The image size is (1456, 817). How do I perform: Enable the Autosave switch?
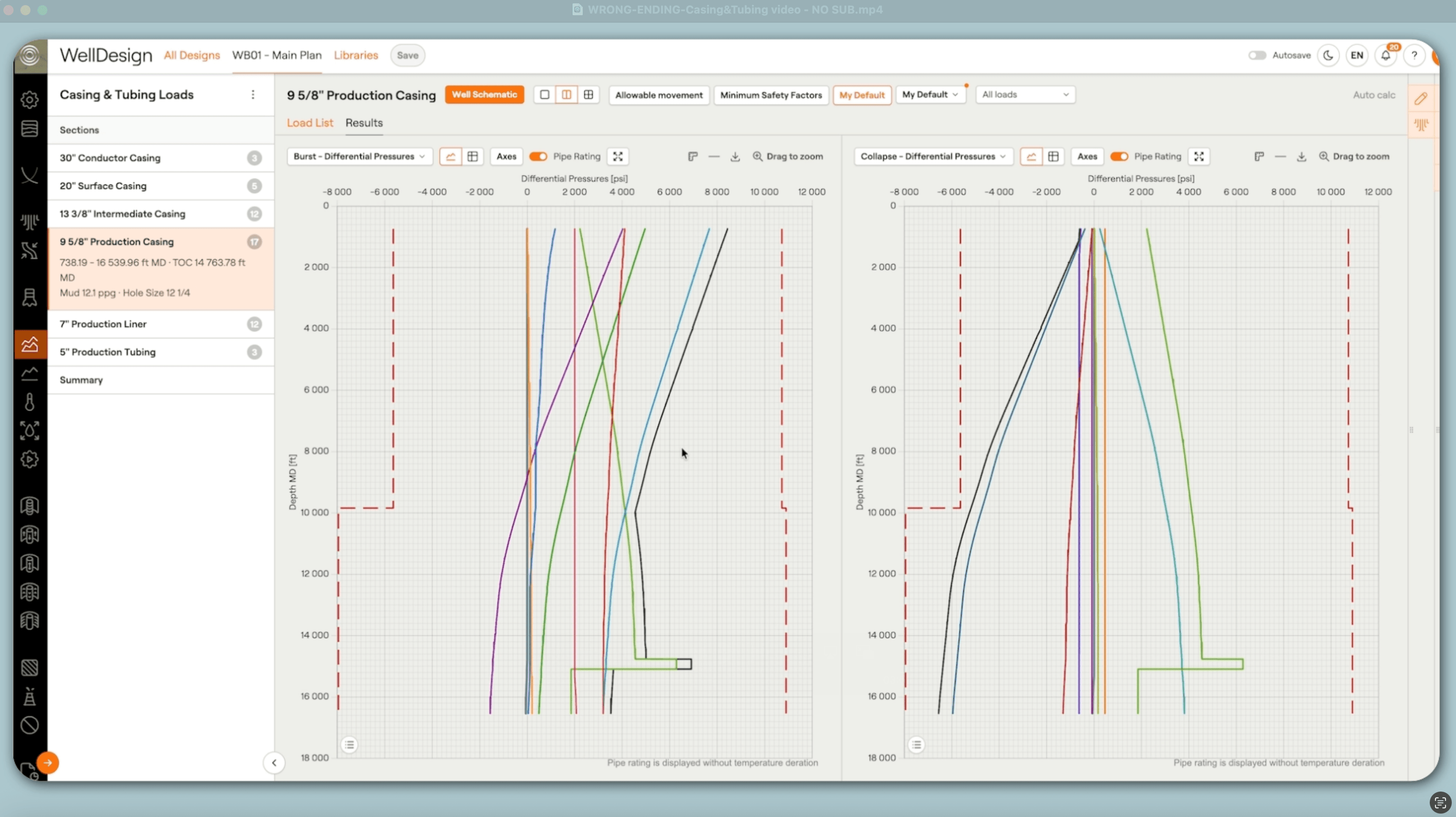tap(1257, 56)
